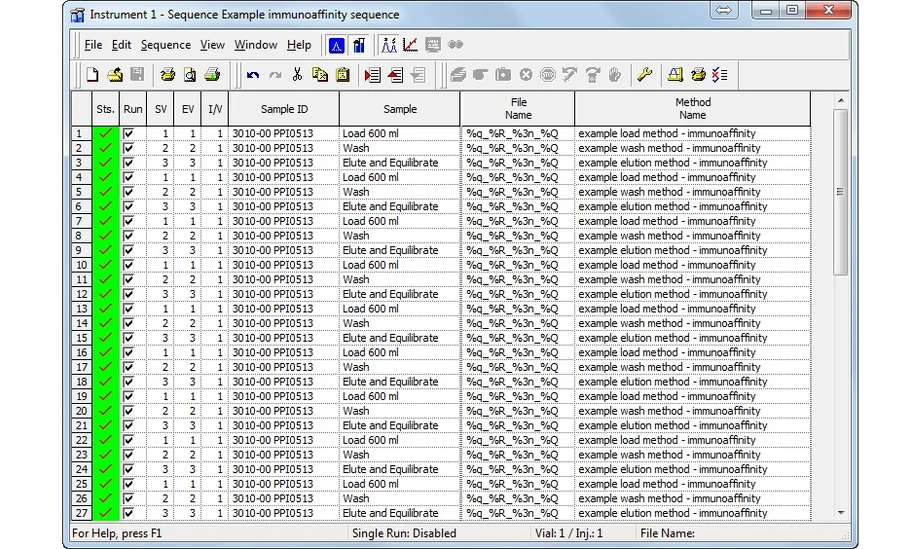
Task: Open the Sequence menu
Action: (166, 45)
